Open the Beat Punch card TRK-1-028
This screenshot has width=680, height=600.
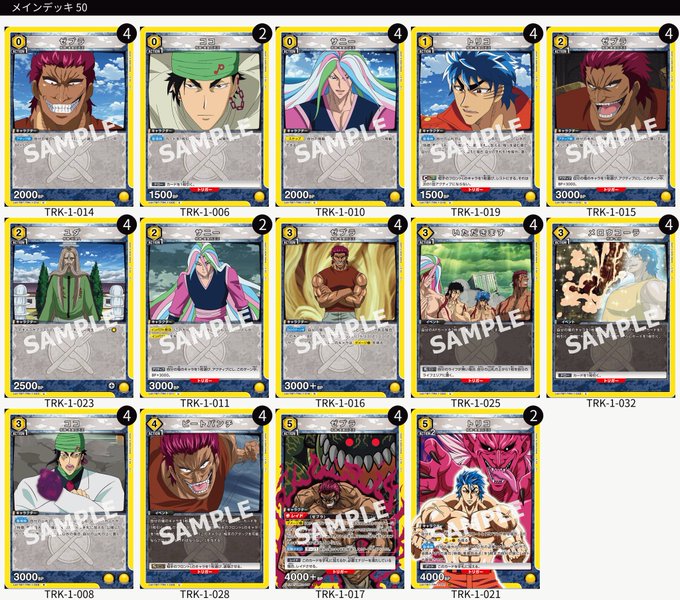205,499
